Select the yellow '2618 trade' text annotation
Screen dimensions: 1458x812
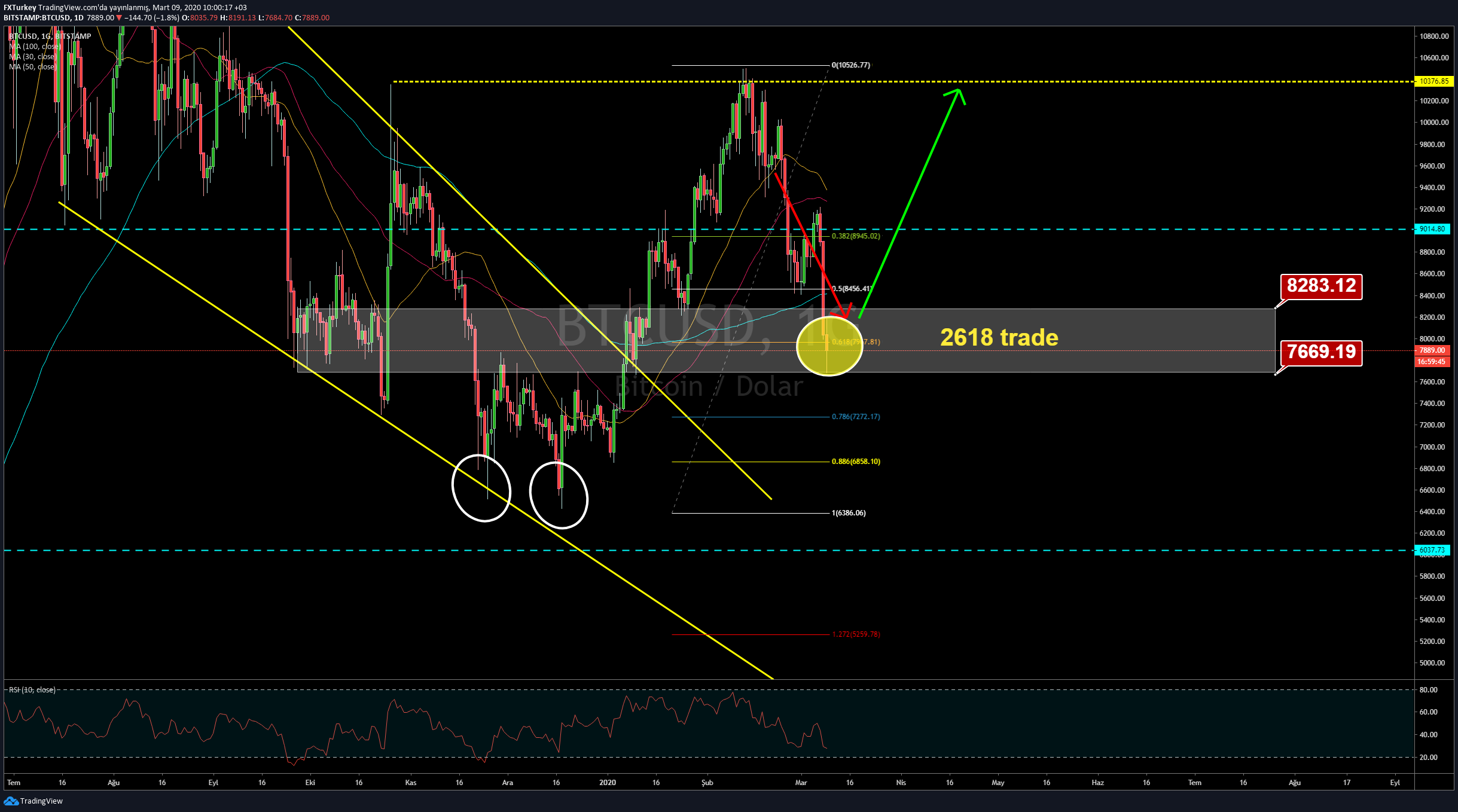999,338
